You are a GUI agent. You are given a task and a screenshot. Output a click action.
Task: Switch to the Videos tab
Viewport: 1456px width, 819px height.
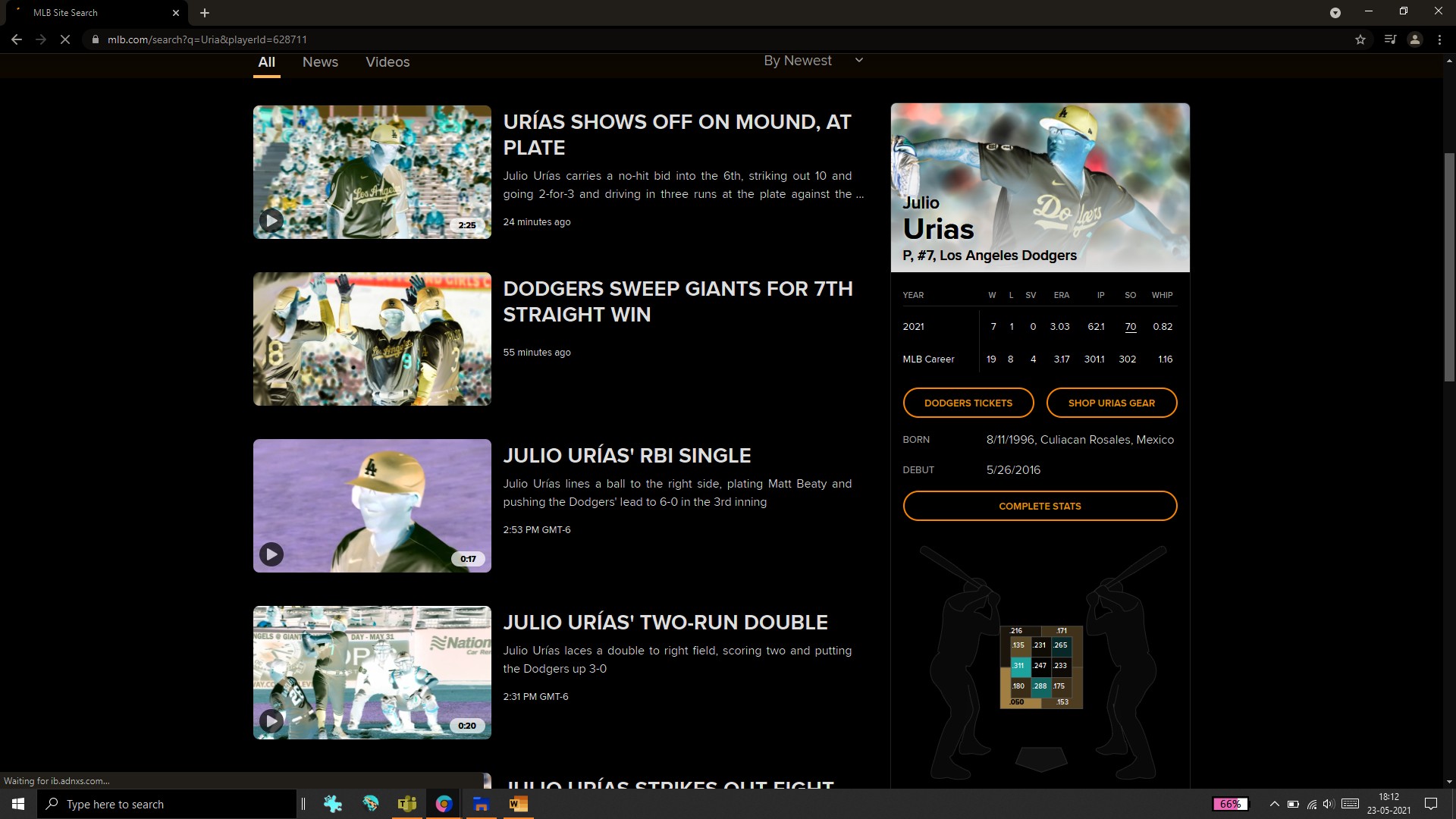pos(388,62)
